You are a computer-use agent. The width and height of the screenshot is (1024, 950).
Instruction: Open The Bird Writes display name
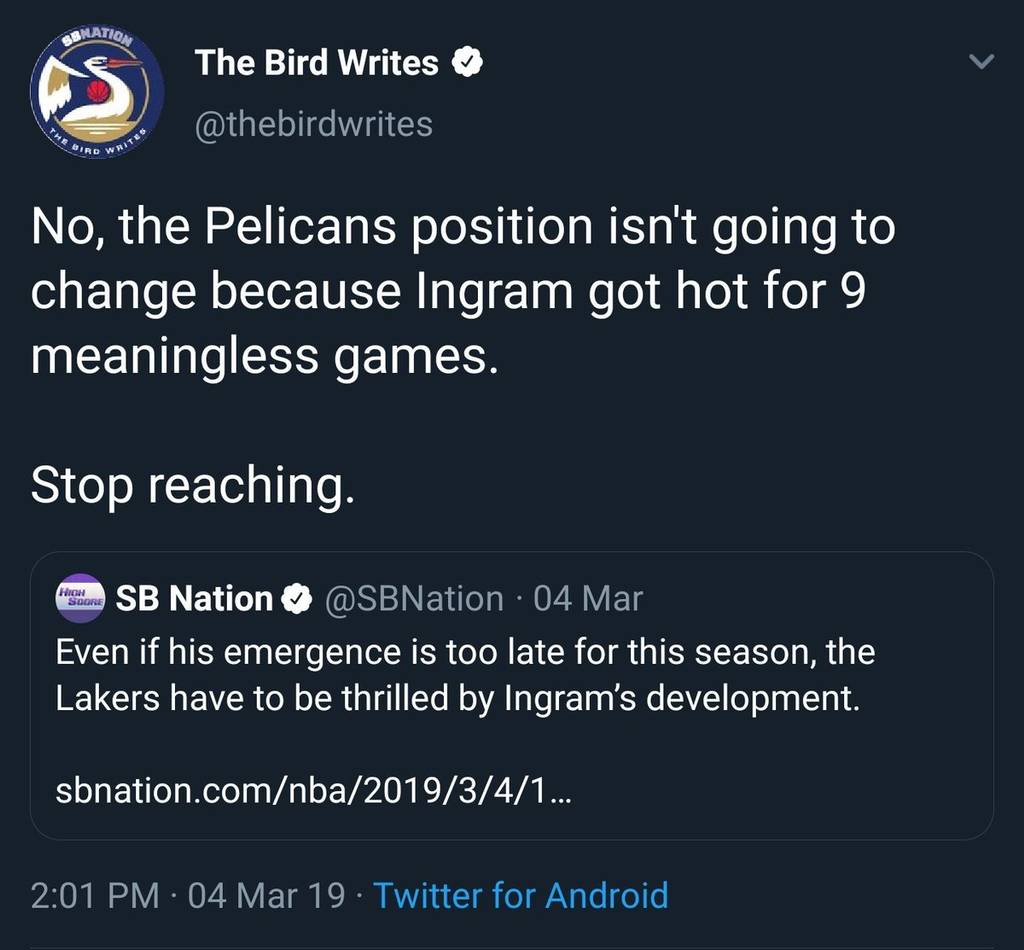tap(317, 63)
